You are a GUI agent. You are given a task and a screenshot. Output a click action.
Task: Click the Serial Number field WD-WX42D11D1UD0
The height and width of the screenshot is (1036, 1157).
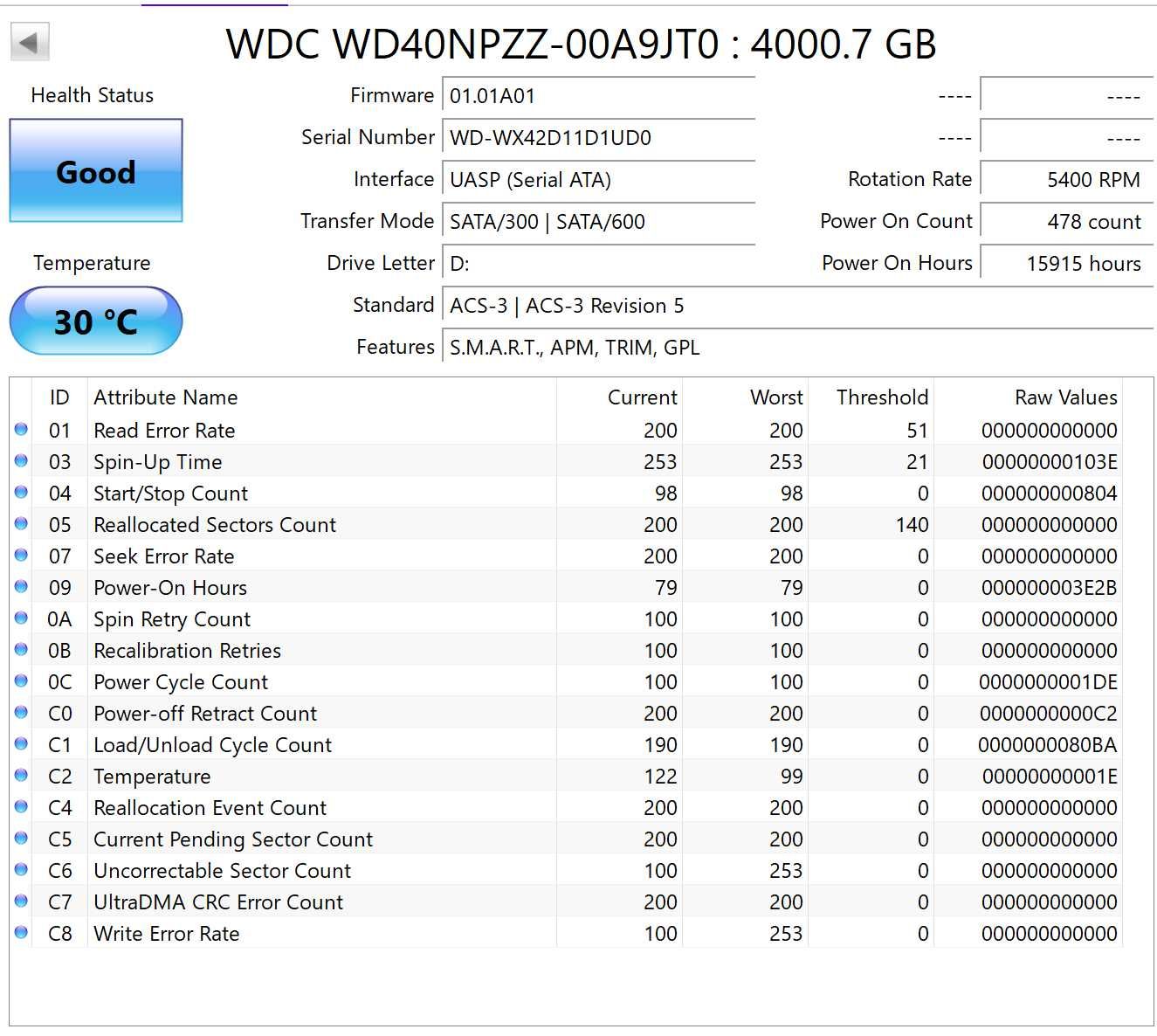599,138
